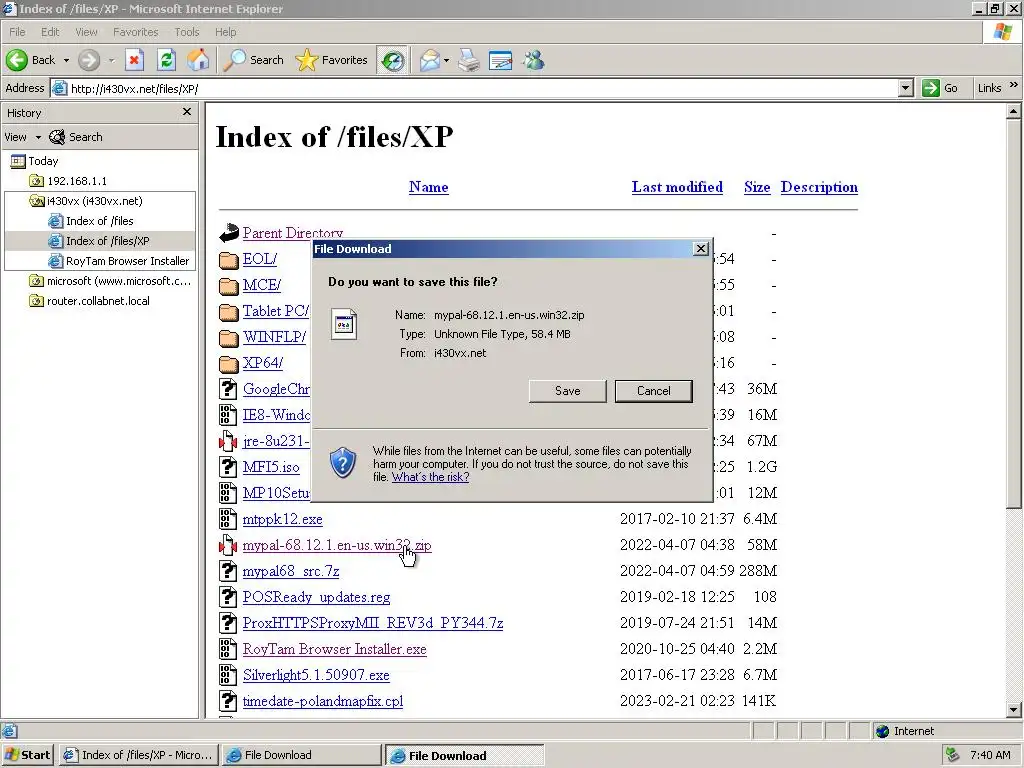
Task: Open the 'What's the risk?' link
Action: [430, 477]
